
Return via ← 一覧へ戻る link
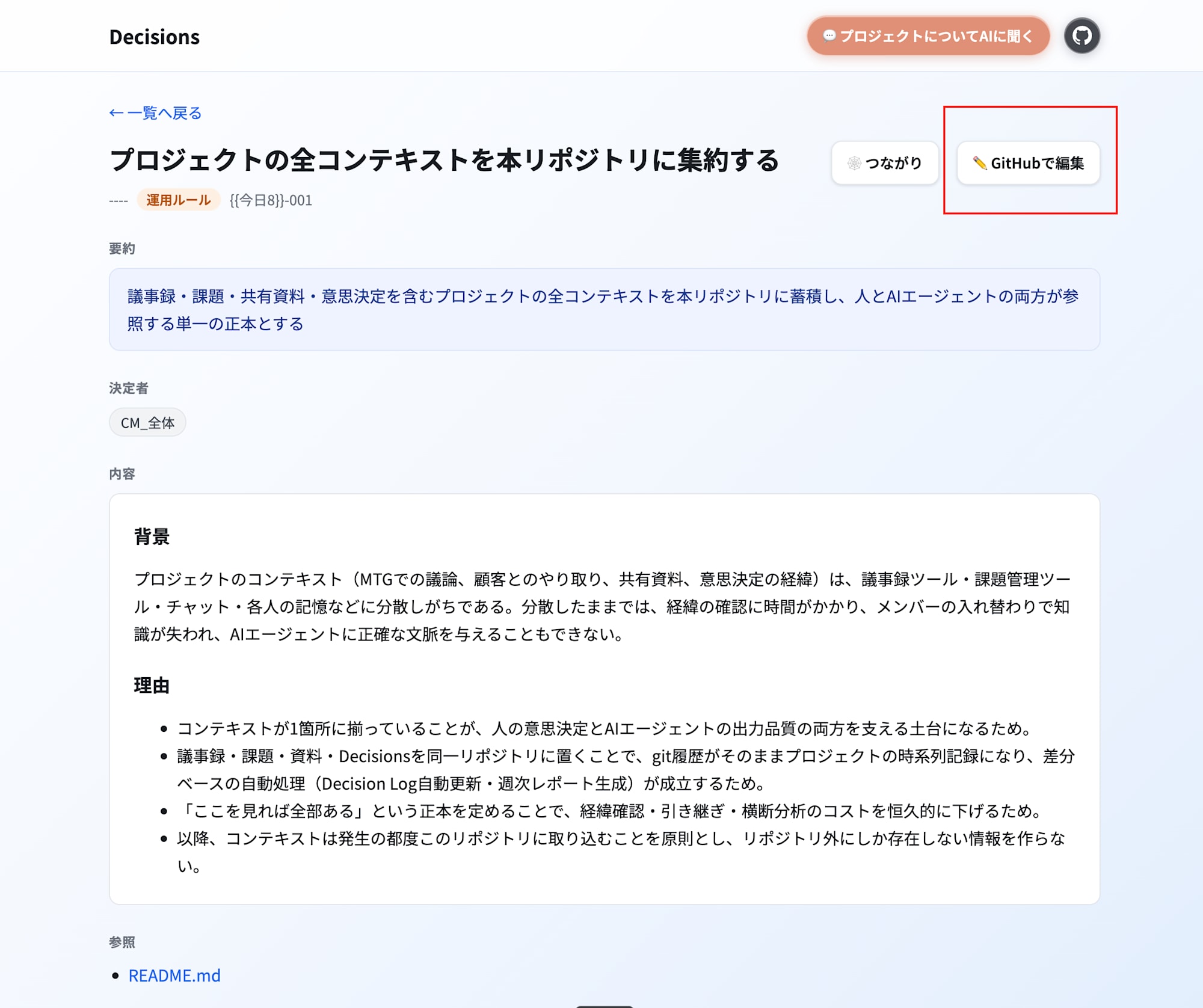pos(155,113)
